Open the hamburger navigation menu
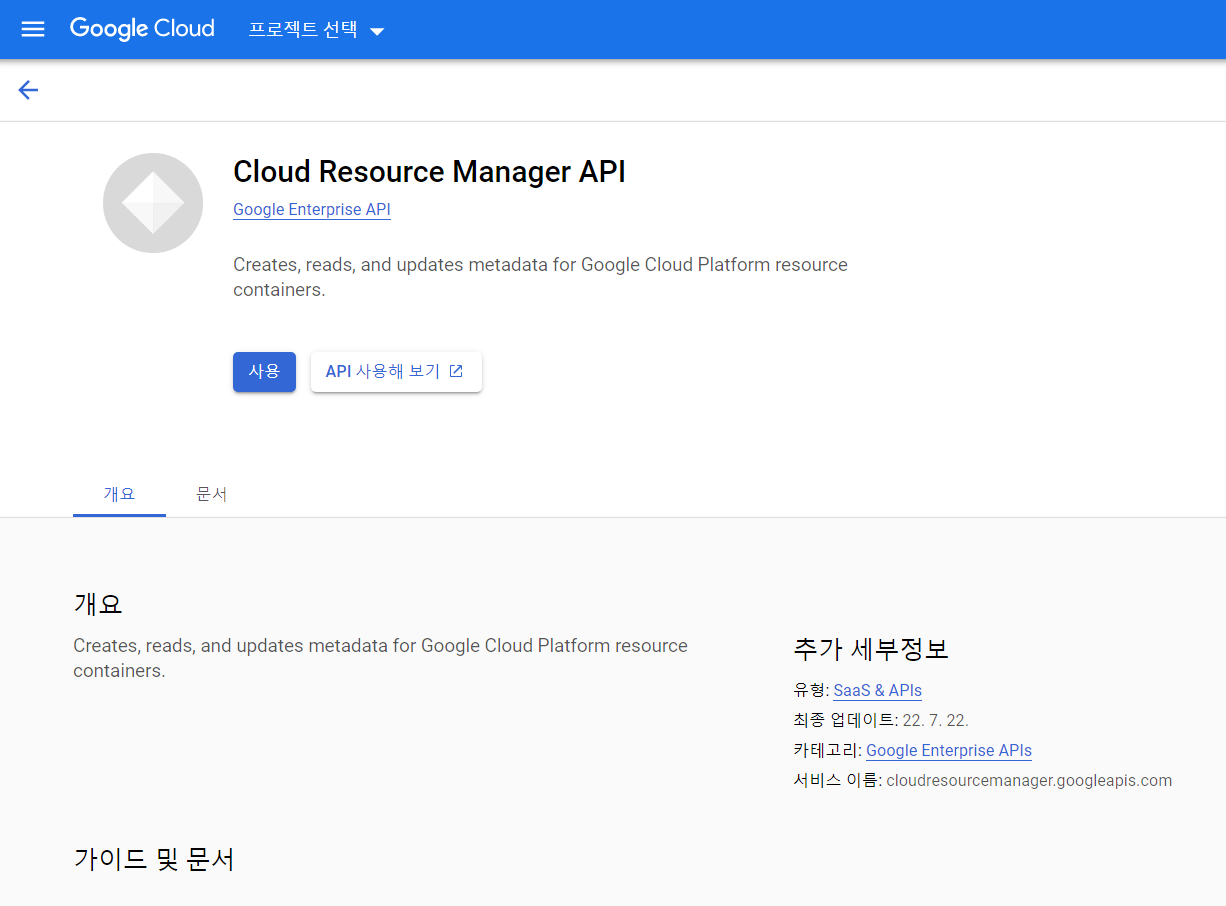Viewport: 1226px width, 906px height. click(33, 29)
